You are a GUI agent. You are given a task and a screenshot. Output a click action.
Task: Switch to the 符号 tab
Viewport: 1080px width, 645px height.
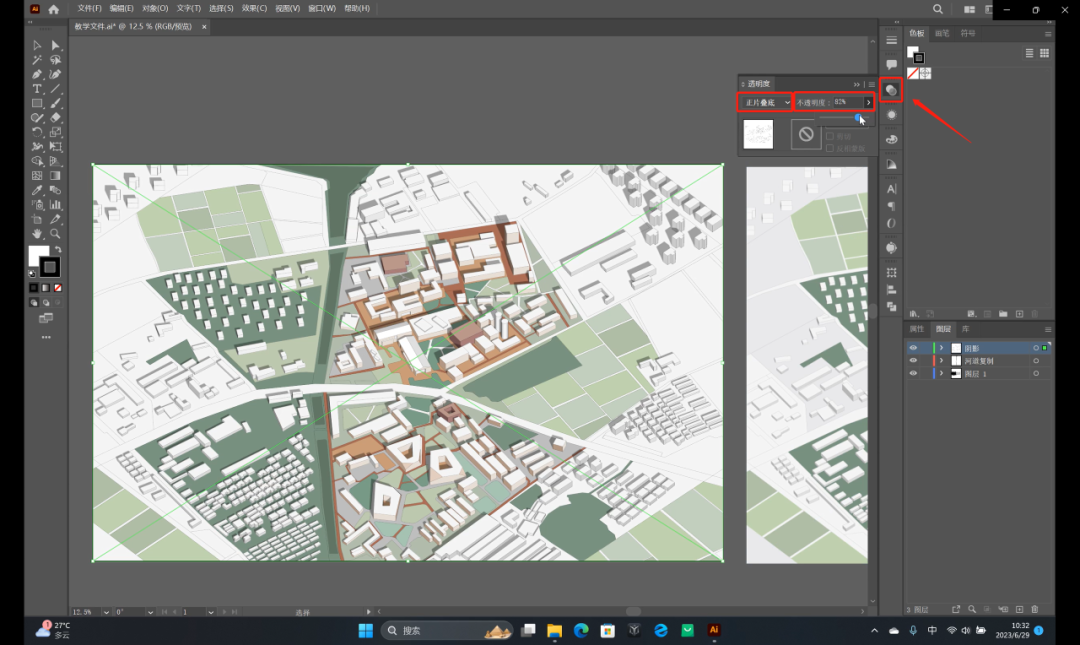[x=968, y=33]
